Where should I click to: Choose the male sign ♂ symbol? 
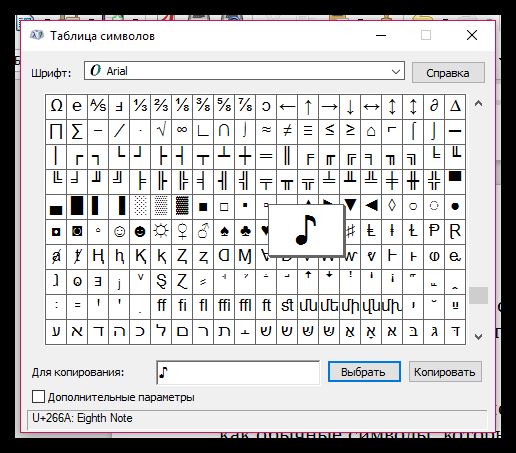point(203,231)
